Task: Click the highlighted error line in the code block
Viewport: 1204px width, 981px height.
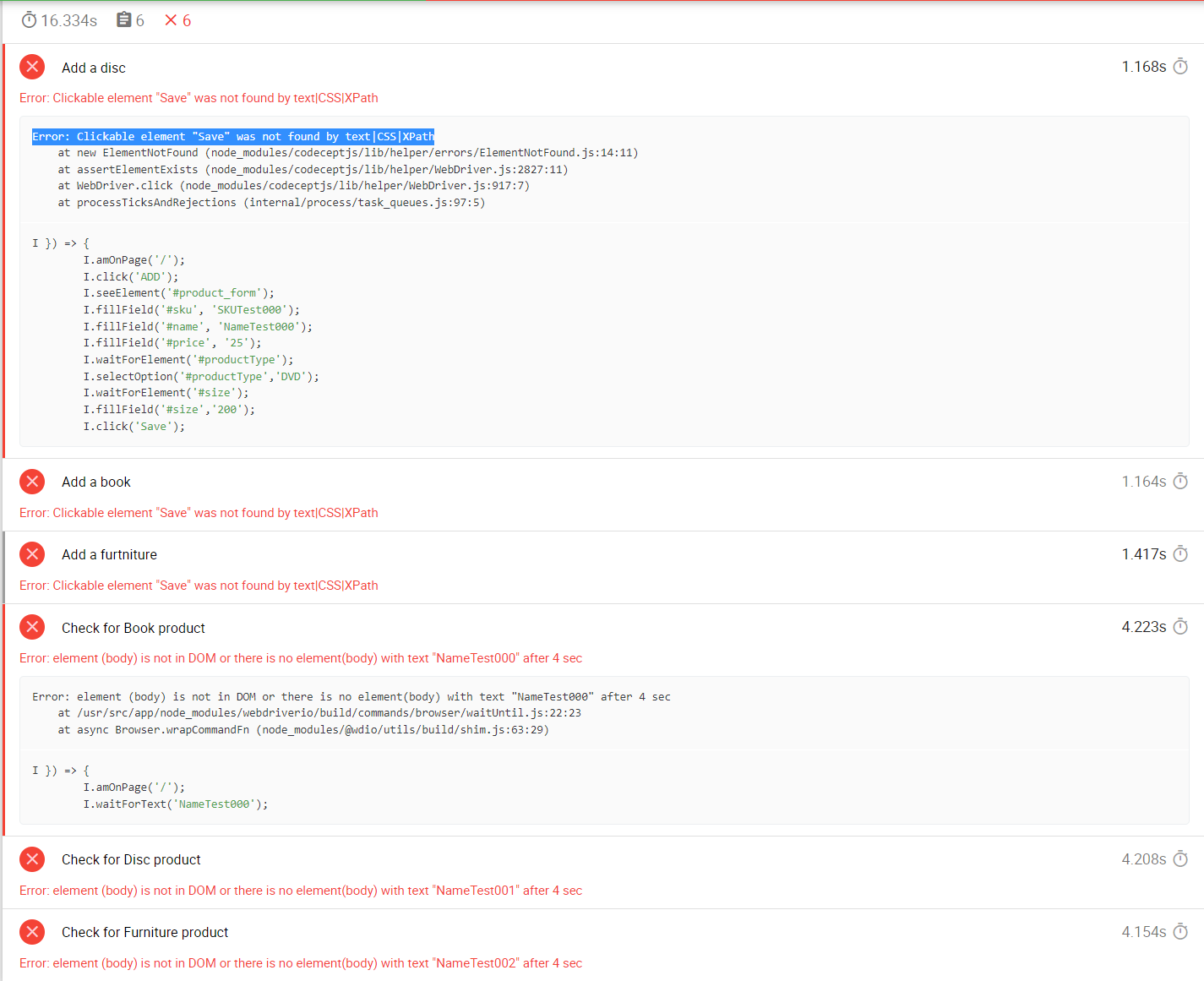Action: click(x=233, y=136)
